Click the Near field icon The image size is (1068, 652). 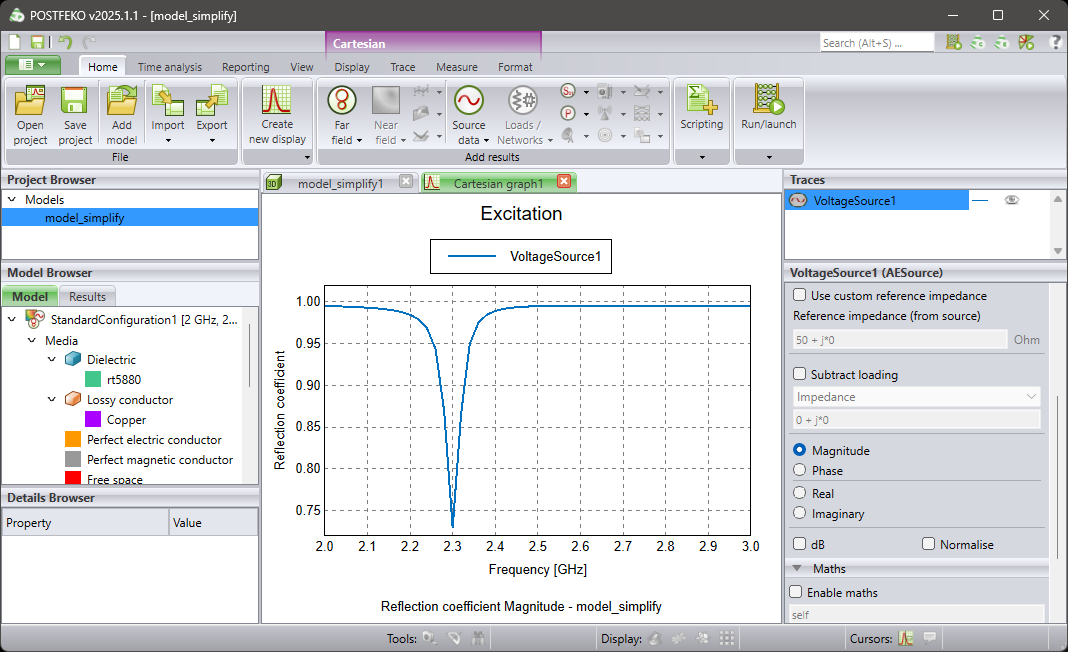[x=386, y=101]
